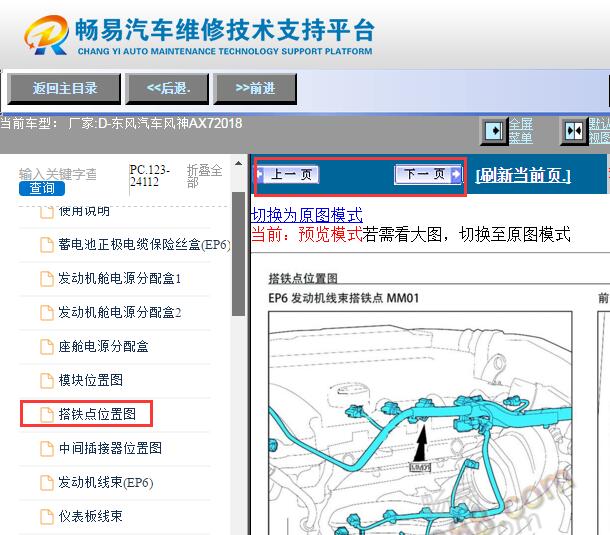The height and width of the screenshot is (535, 610).
Task: Go forward with the >>前进 button
Action: 255,89
